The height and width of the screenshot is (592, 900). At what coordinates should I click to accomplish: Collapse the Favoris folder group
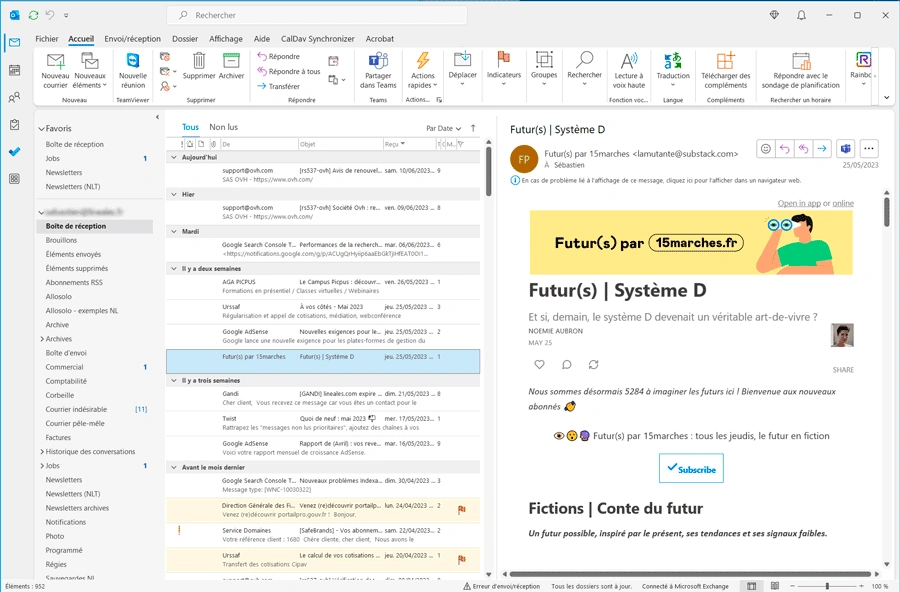click(x=41, y=129)
